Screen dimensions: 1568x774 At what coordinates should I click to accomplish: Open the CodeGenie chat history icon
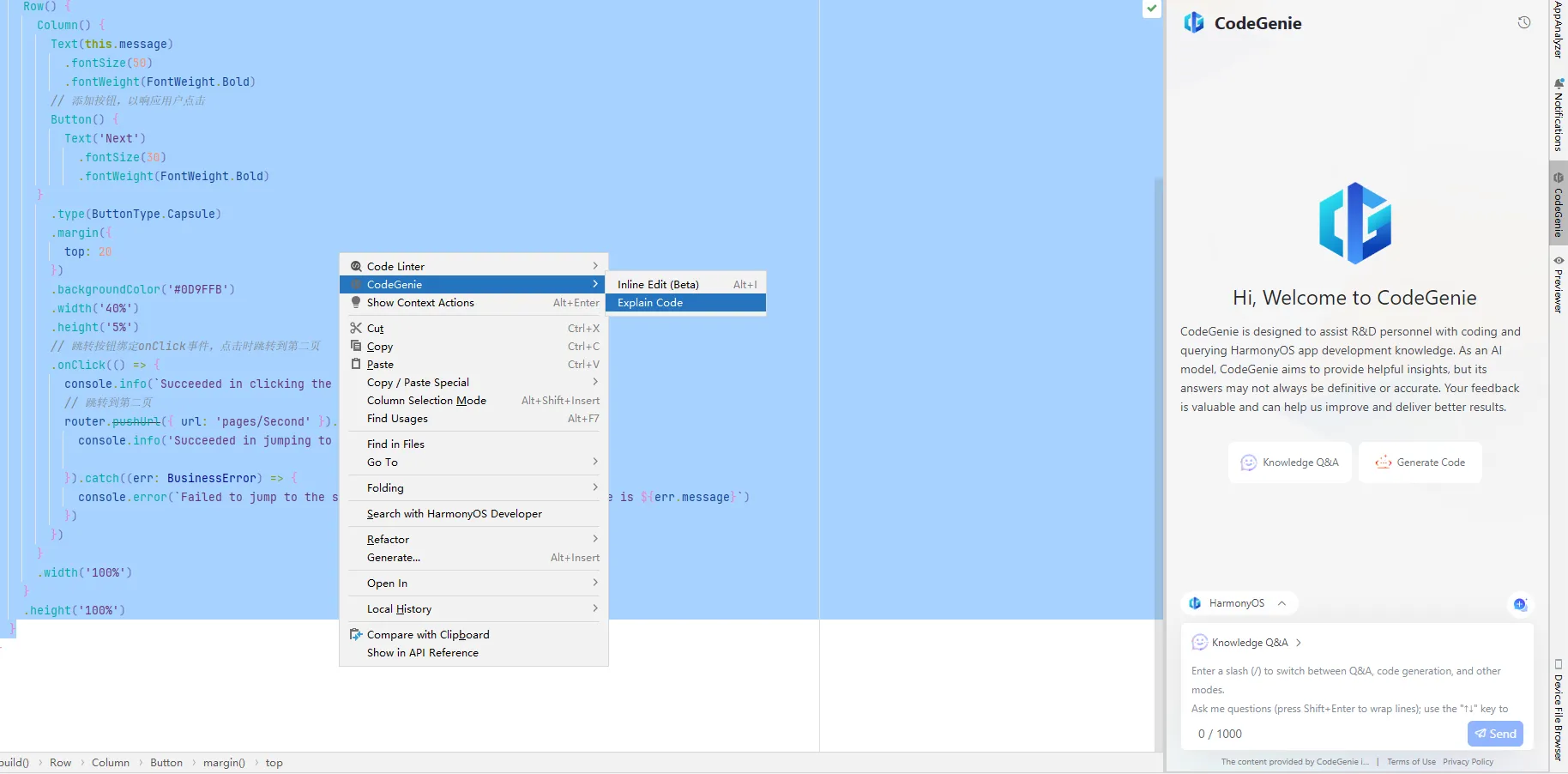[x=1524, y=22]
